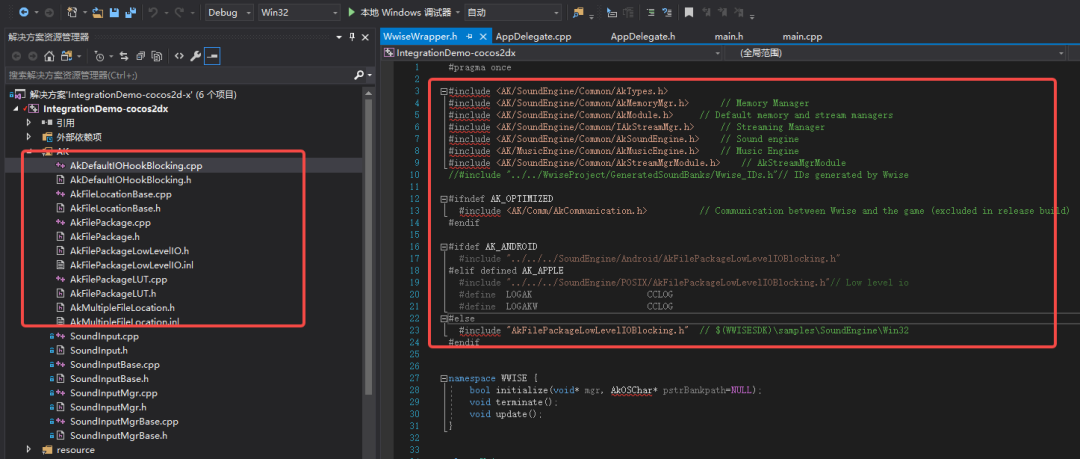Image resolution: width=1080 pixels, height=459 pixels.
Task: Expand the resource folder node
Action: point(30,450)
